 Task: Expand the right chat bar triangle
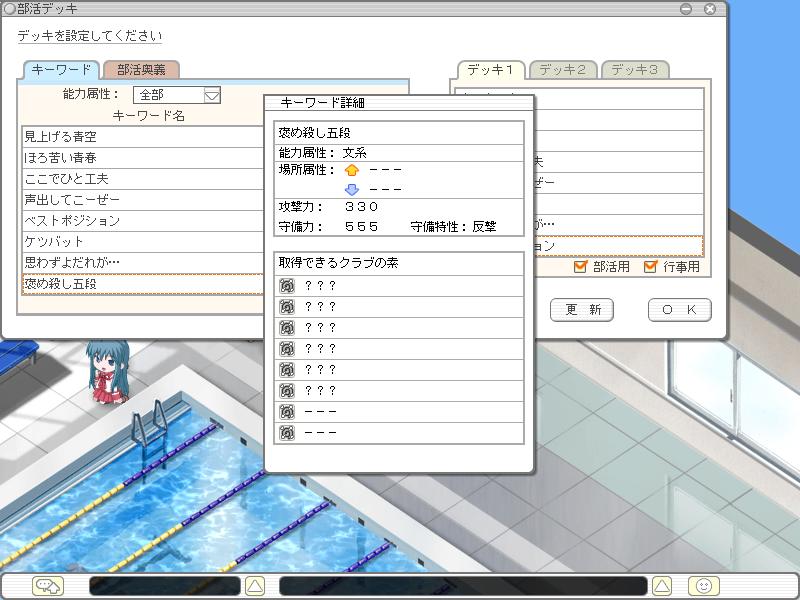click(x=662, y=586)
